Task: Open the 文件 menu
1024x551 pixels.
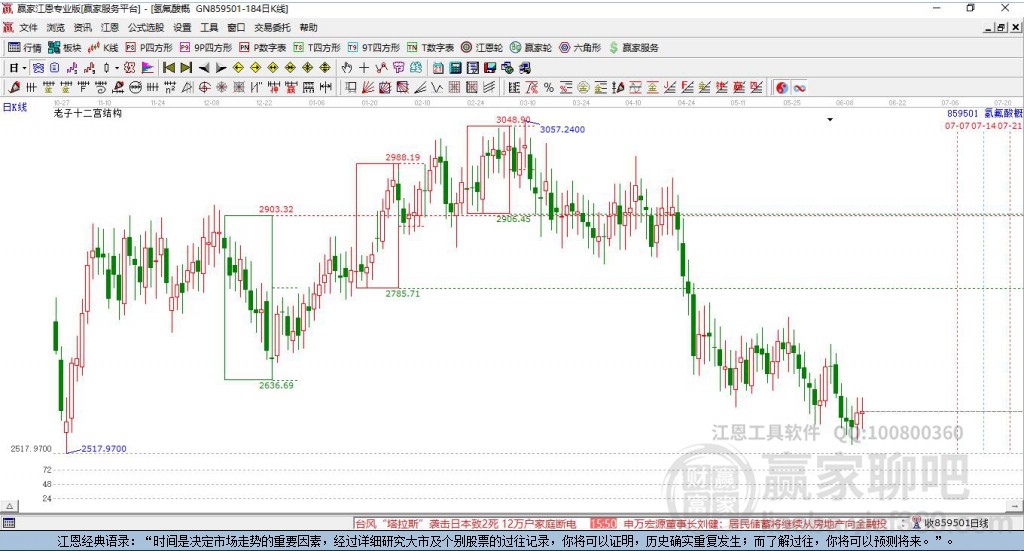Action: pyautogui.click(x=28, y=27)
